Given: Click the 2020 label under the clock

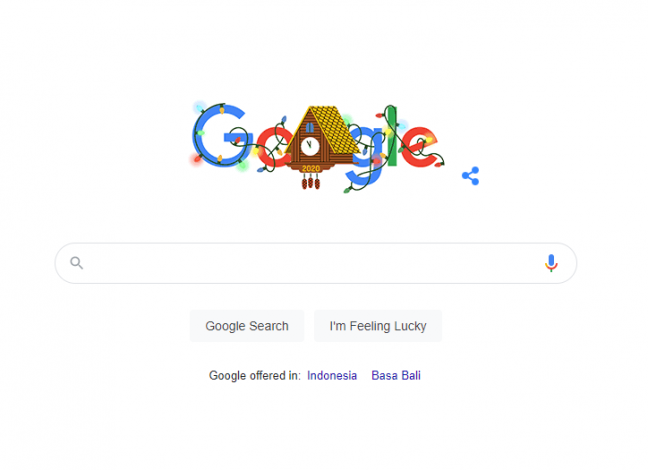Looking at the screenshot, I should click(x=311, y=168).
